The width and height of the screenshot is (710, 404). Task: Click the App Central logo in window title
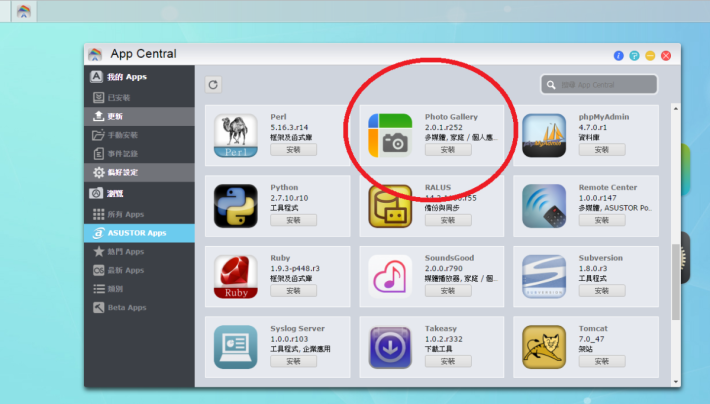point(95,54)
